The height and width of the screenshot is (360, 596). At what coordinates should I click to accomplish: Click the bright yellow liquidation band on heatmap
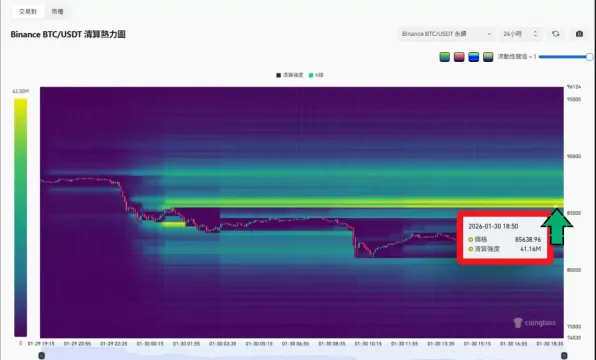click(364, 202)
